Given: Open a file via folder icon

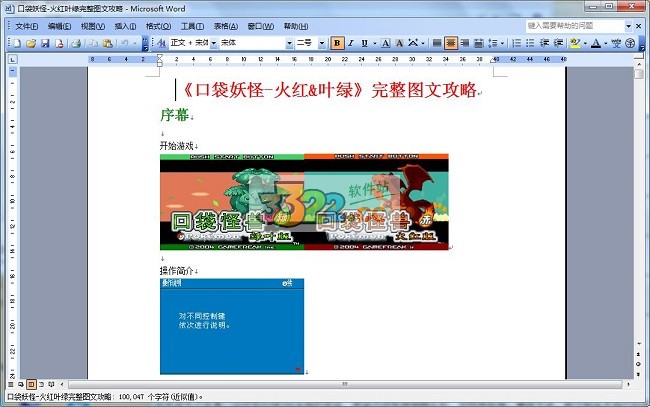Looking at the screenshot, I should [31, 43].
